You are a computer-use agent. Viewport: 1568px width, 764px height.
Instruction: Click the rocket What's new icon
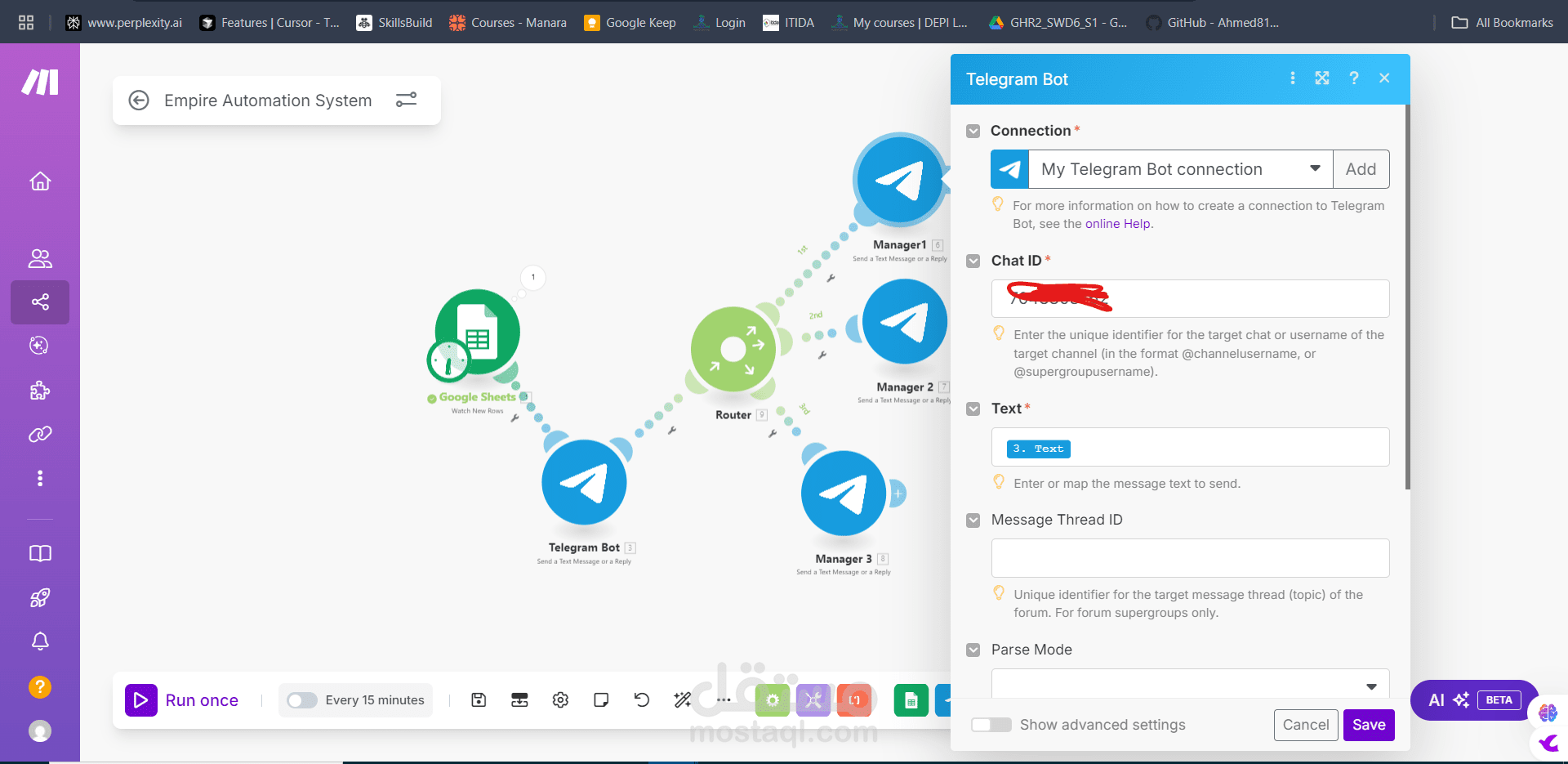pos(40,597)
